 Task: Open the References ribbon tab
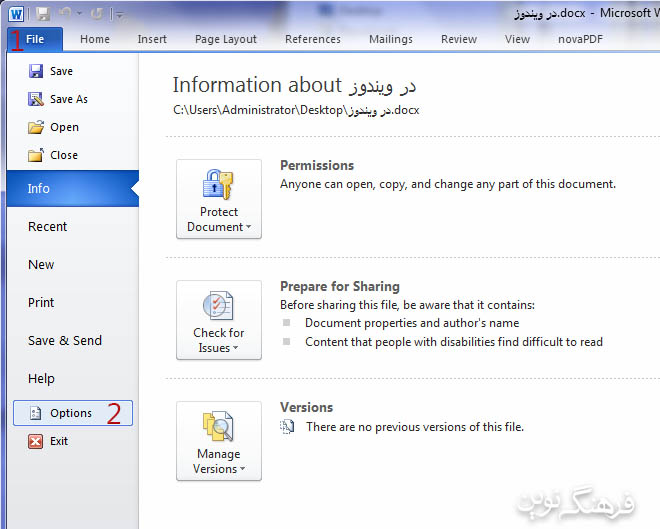(313, 39)
